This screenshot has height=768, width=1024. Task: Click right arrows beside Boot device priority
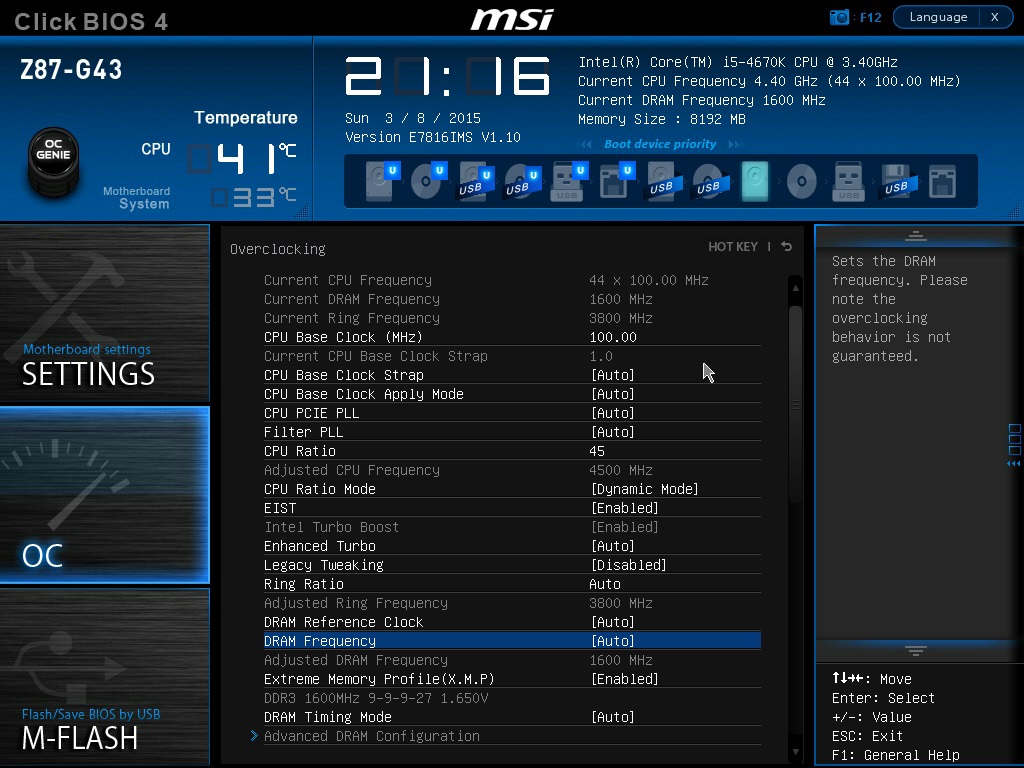736,144
